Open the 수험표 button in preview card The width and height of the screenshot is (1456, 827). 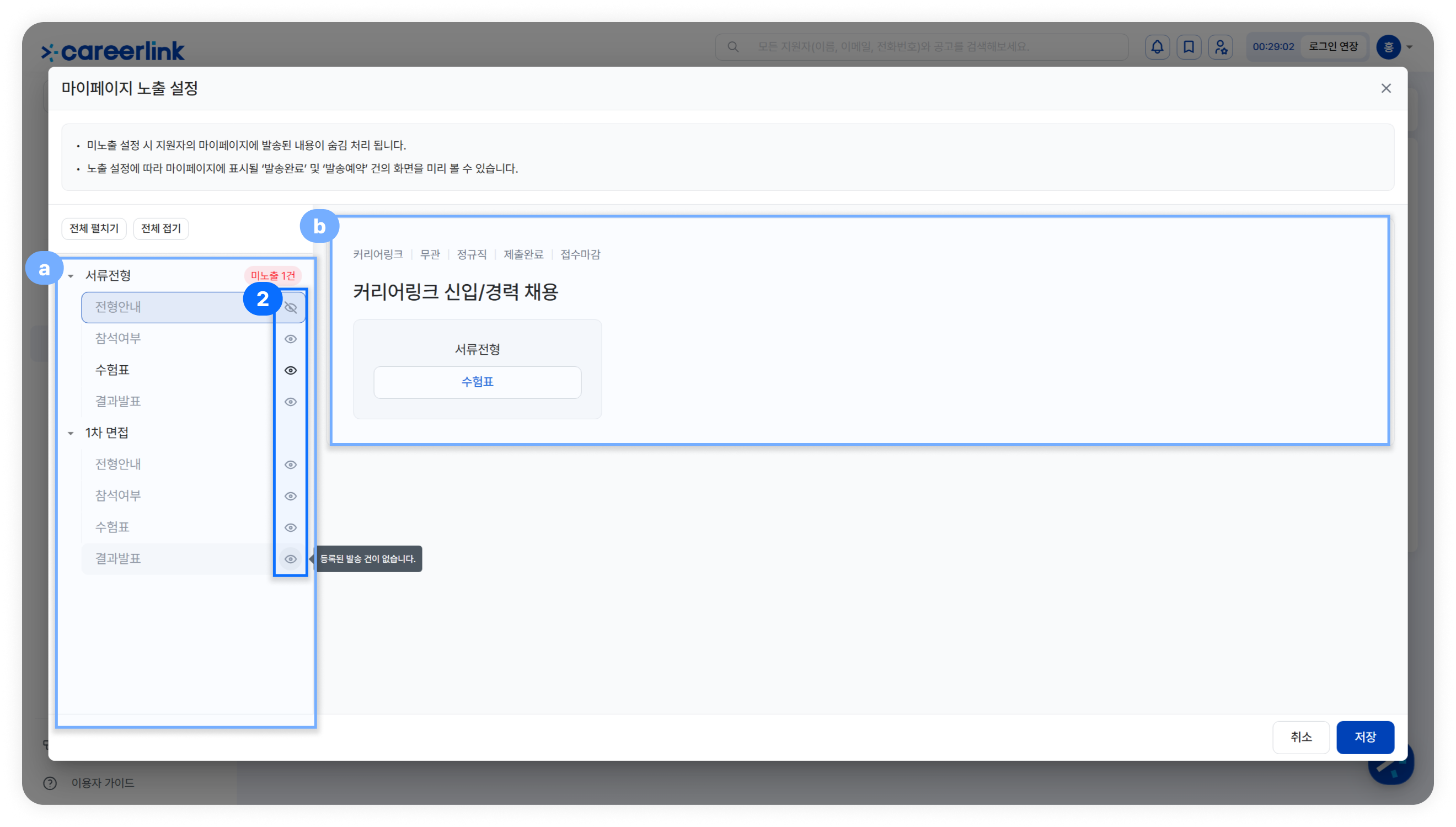(477, 382)
